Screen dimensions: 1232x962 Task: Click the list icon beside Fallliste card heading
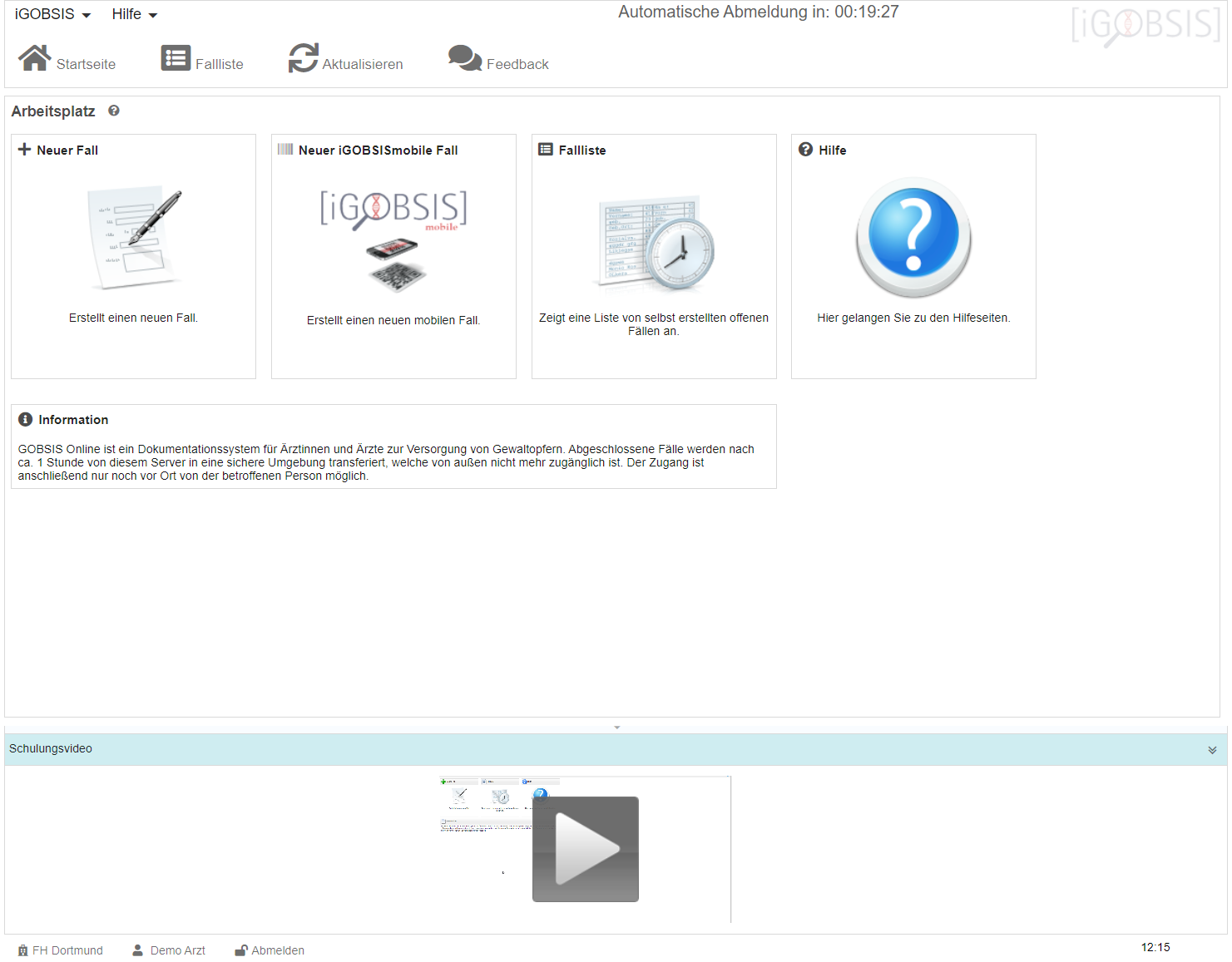click(x=546, y=150)
